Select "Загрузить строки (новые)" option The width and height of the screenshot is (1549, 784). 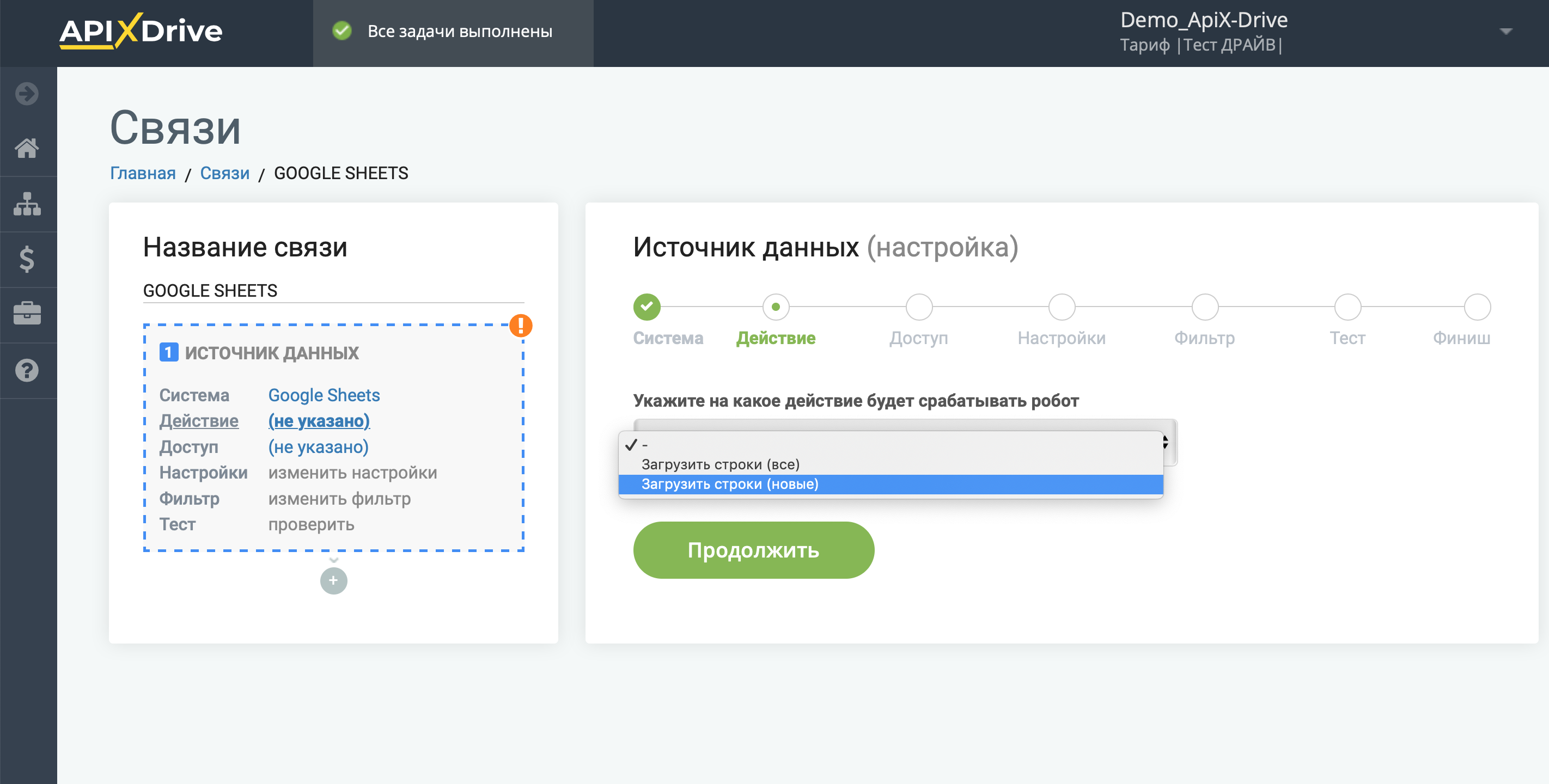891,484
